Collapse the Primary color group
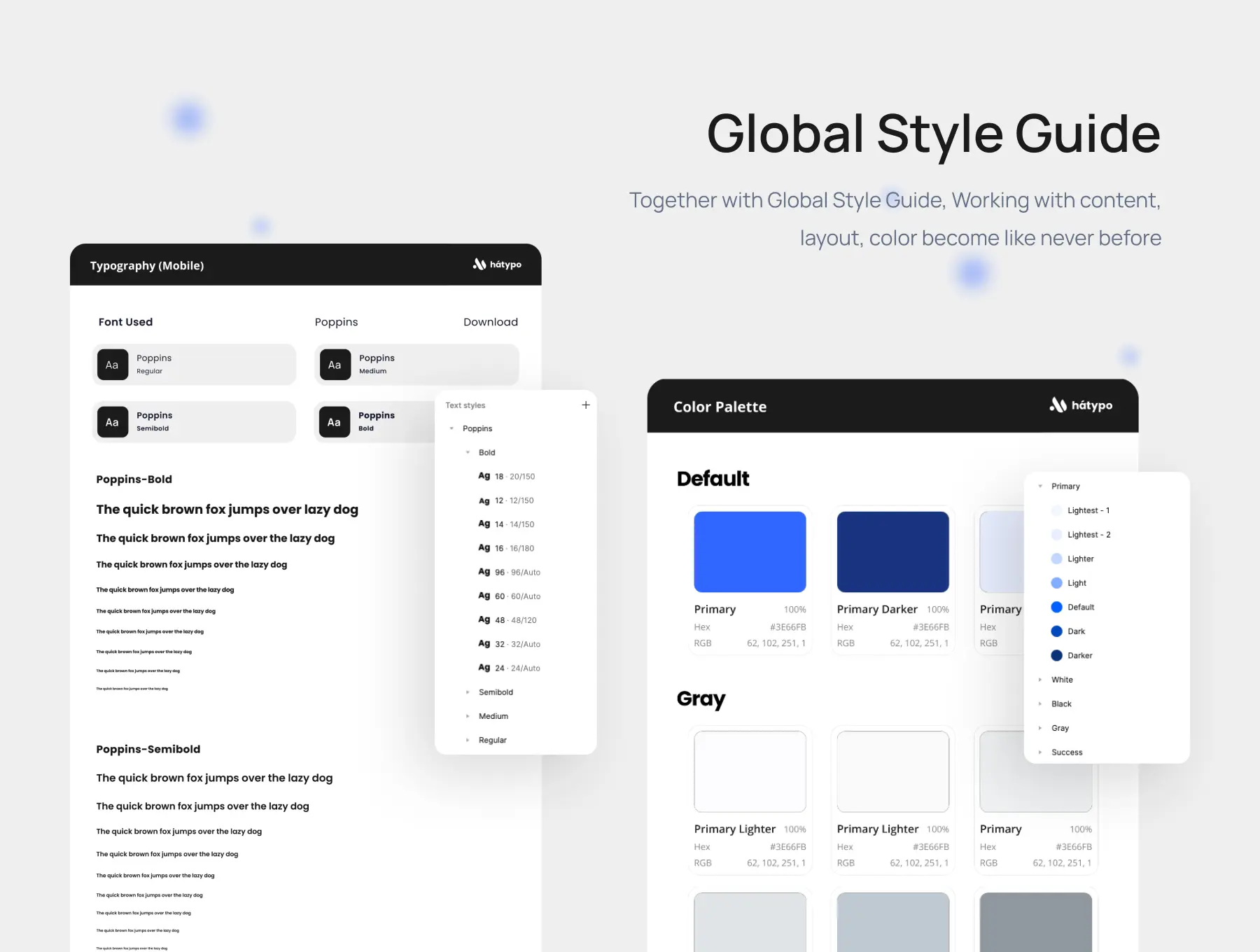This screenshot has height=952, width=1260. click(1040, 486)
